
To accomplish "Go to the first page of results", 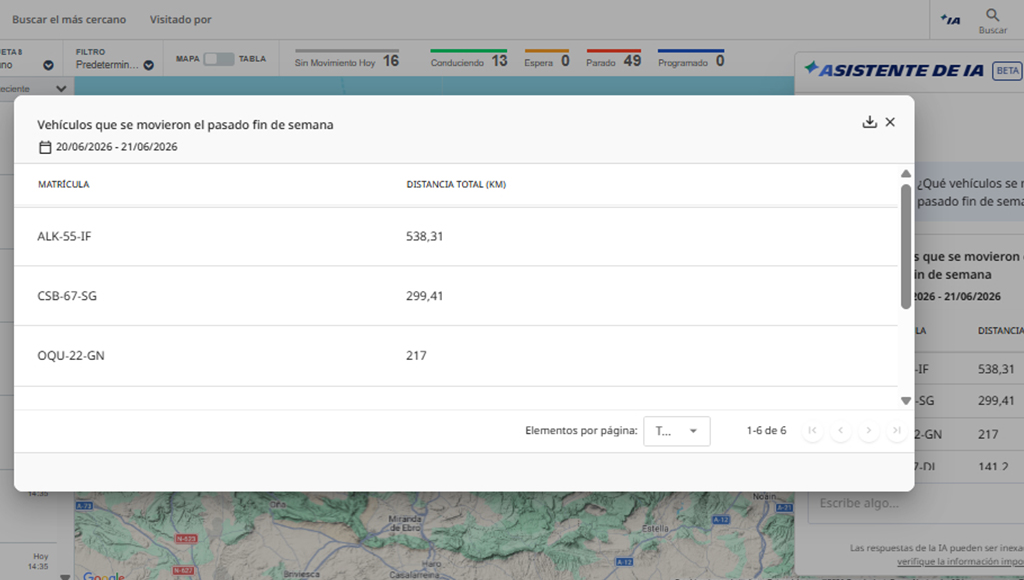I will pyautogui.click(x=812, y=430).
